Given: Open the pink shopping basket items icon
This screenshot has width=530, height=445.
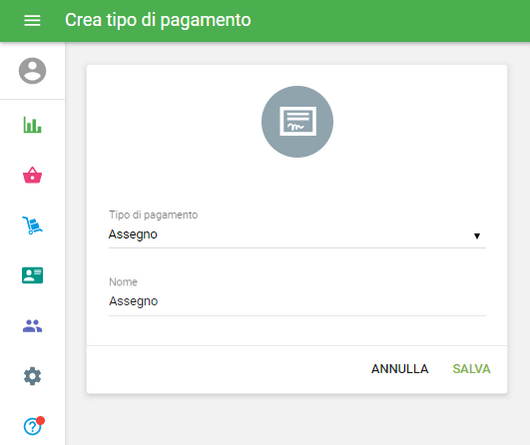Looking at the screenshot, I should pos(32,175).
